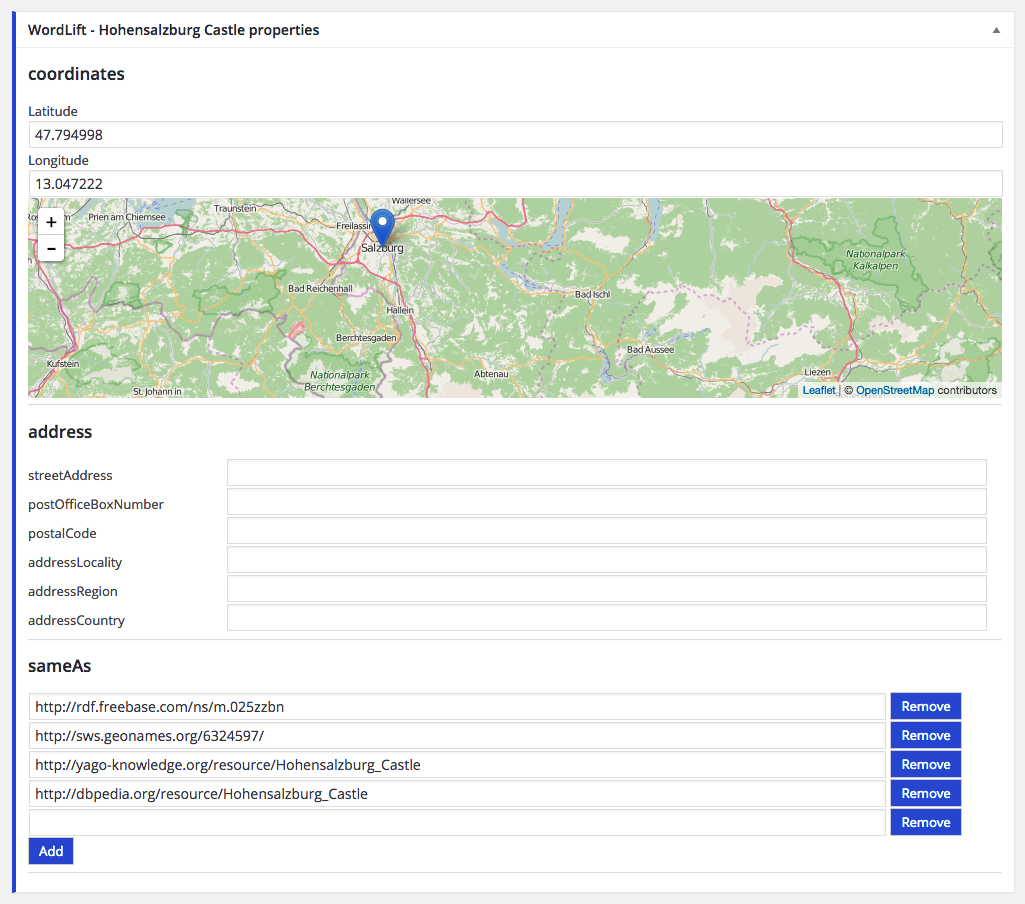Select the addressLocality input

(606, 560)
